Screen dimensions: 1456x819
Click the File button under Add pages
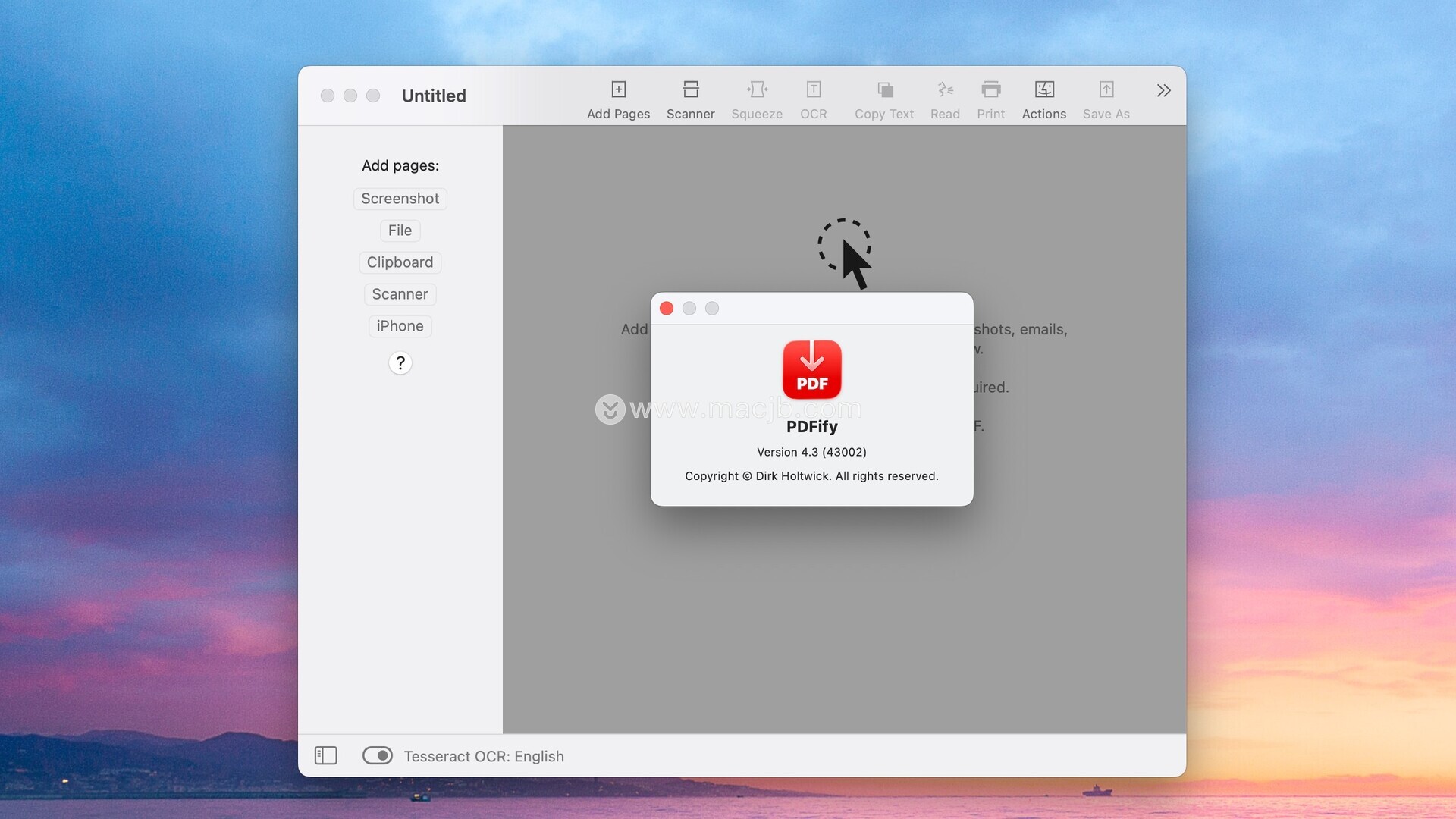pos(400,231)
